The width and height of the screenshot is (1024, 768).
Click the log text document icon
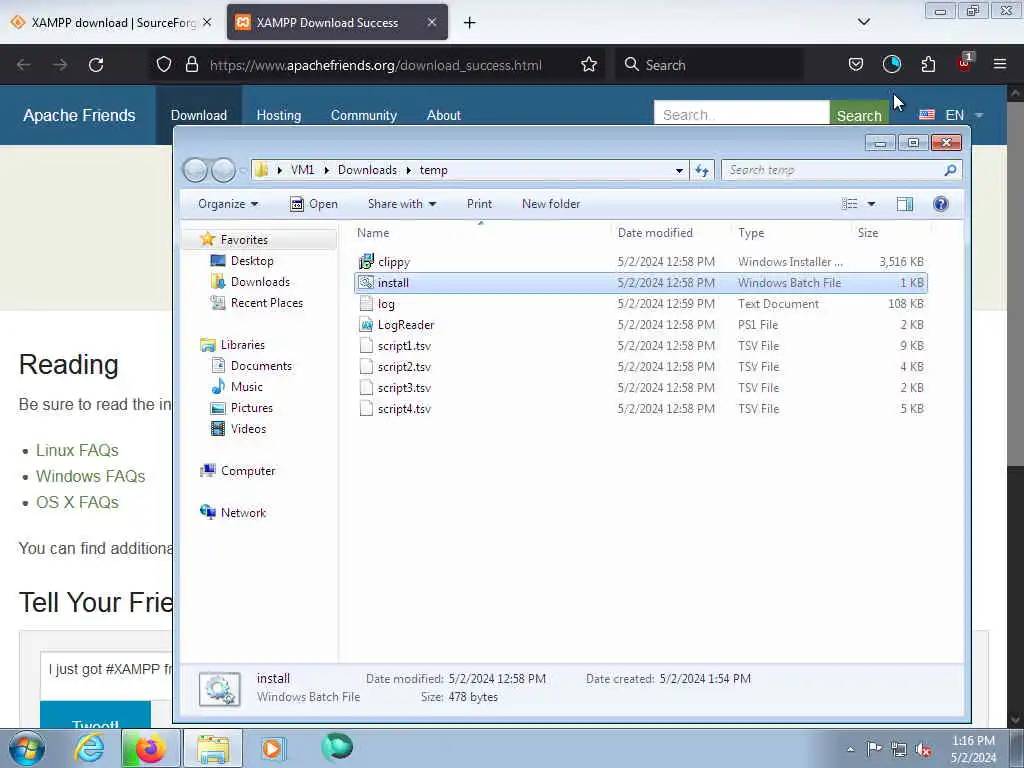point(366,304)
